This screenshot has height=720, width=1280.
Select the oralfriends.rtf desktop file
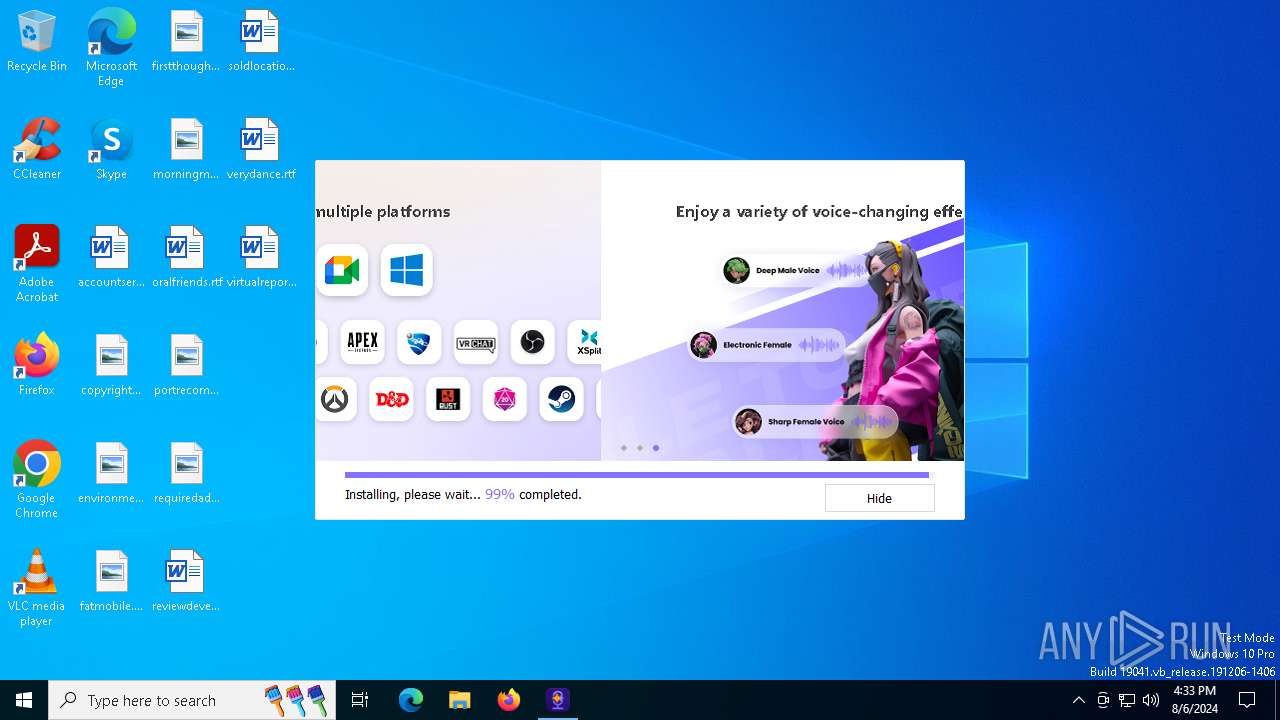tap(186, 258)
